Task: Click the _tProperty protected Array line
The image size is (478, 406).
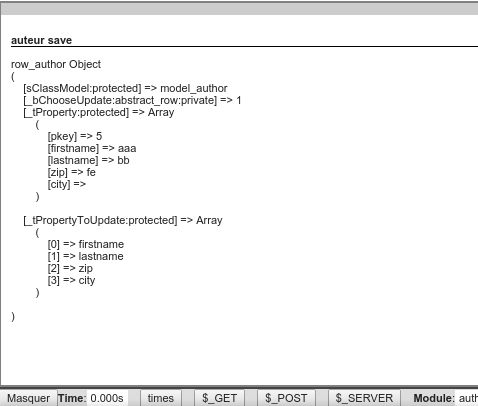Action: (x=99, y=112)
